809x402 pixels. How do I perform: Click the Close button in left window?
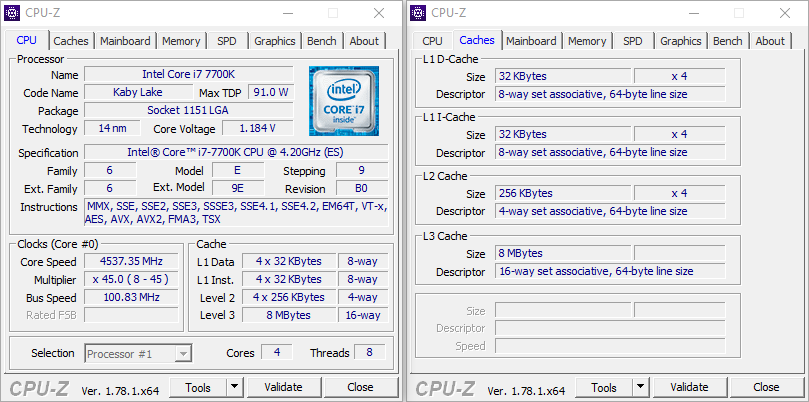click(x=360, y=387)
